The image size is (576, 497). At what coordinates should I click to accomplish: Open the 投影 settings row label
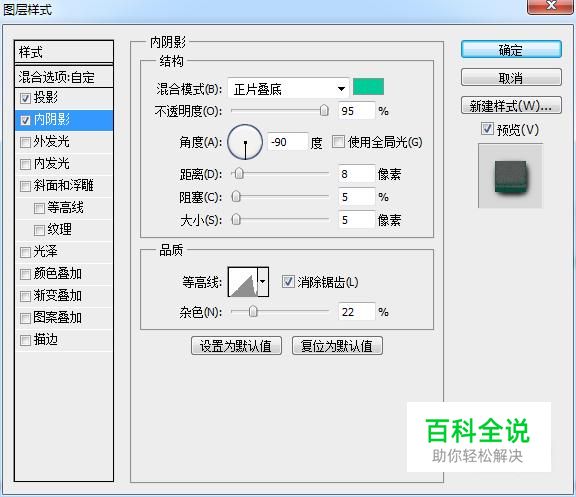(46, 97)
